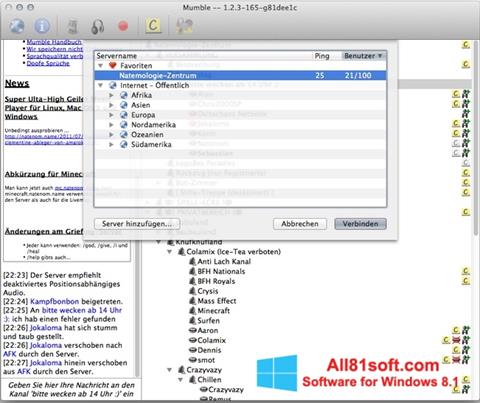Screen dimensions: 480x403
Task: Open the Mumble Handbuch link
Action: coord(54,42)
